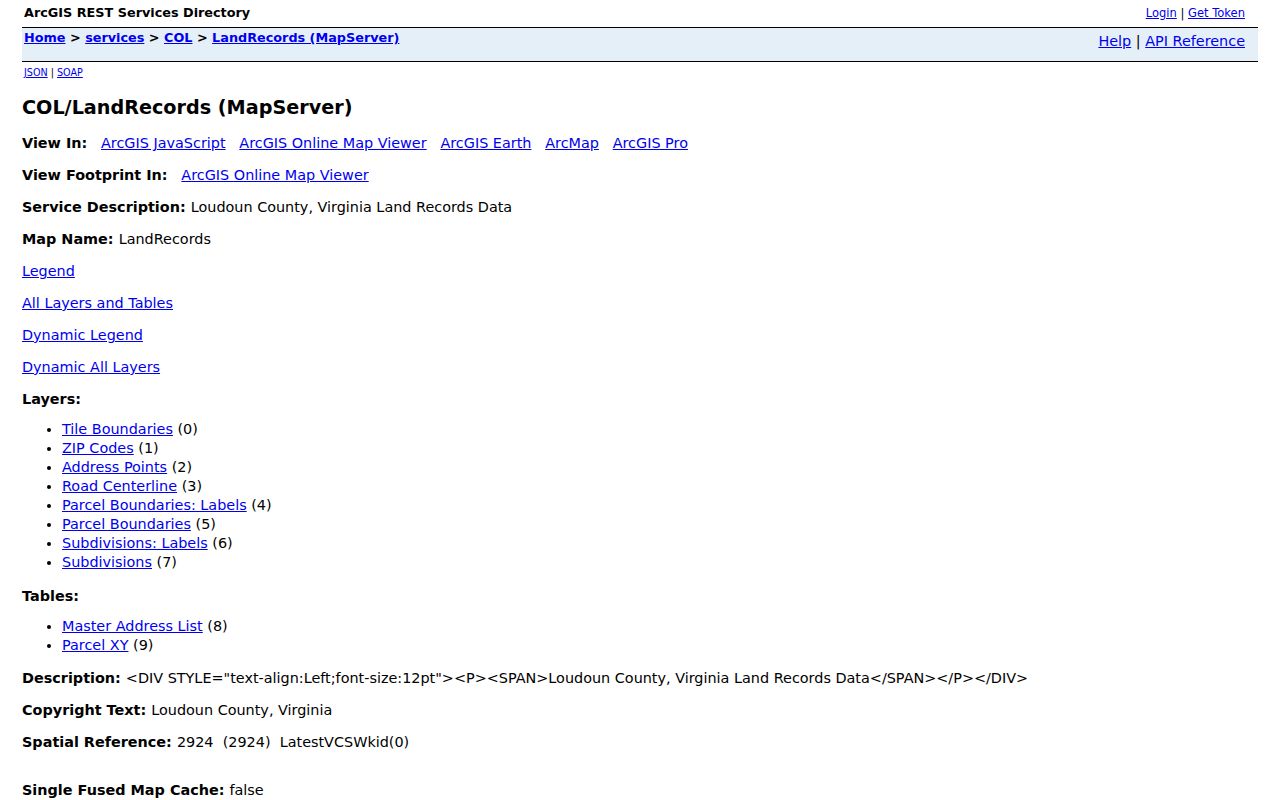
Task: Click the Spatial Reference value 2924
Action: pos(195,742)
